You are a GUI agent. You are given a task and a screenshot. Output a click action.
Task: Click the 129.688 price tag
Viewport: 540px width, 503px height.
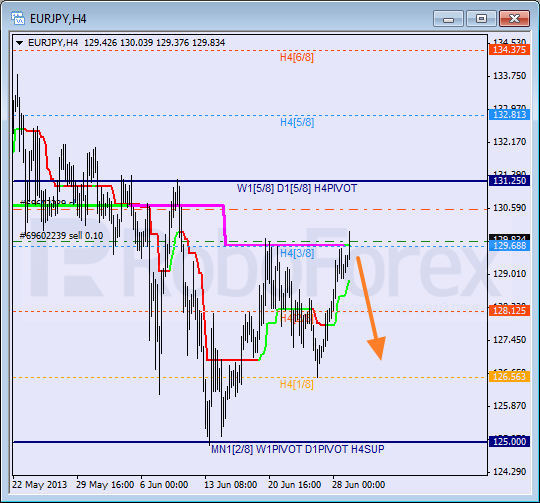pos(509,245)
